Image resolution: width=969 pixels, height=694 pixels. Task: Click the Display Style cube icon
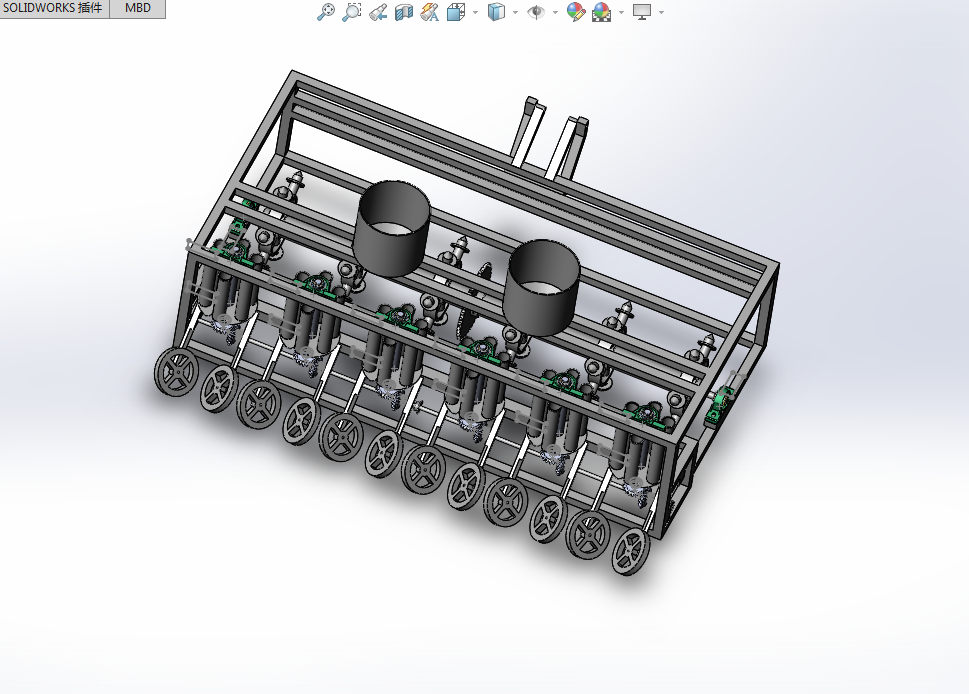(496, 12)
